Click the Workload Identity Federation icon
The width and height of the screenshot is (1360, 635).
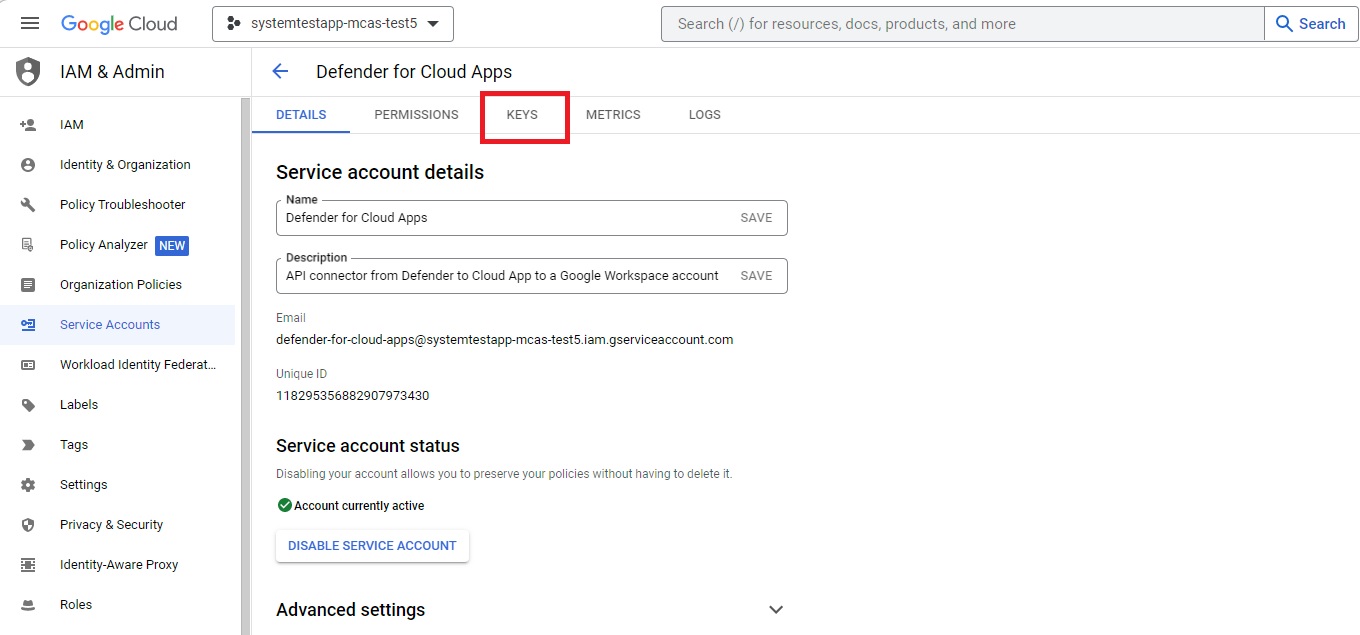coord(28,365)
